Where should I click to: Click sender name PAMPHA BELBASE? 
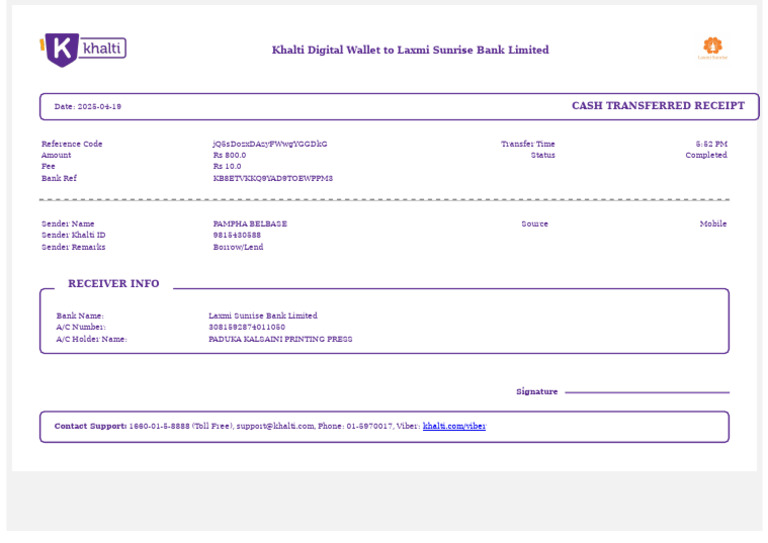pyautogui.click(x=250, y=224)
